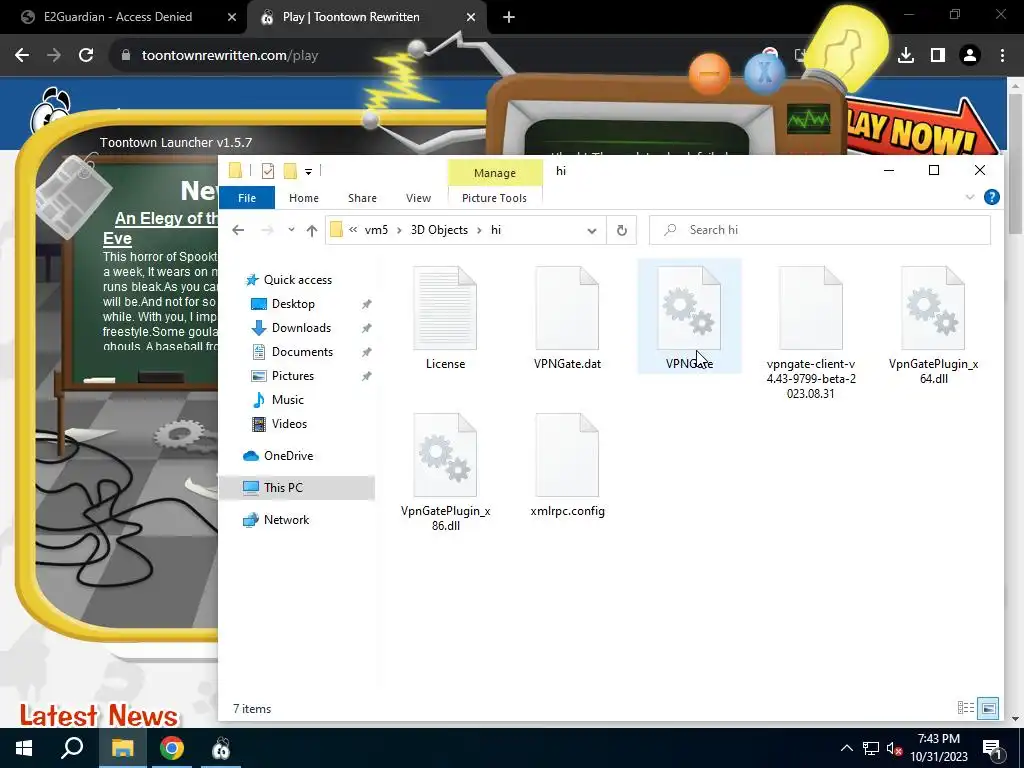This screenshot has height=768, width=1024.
Task: Switch to large icons view layout
Action: [989, 708]
